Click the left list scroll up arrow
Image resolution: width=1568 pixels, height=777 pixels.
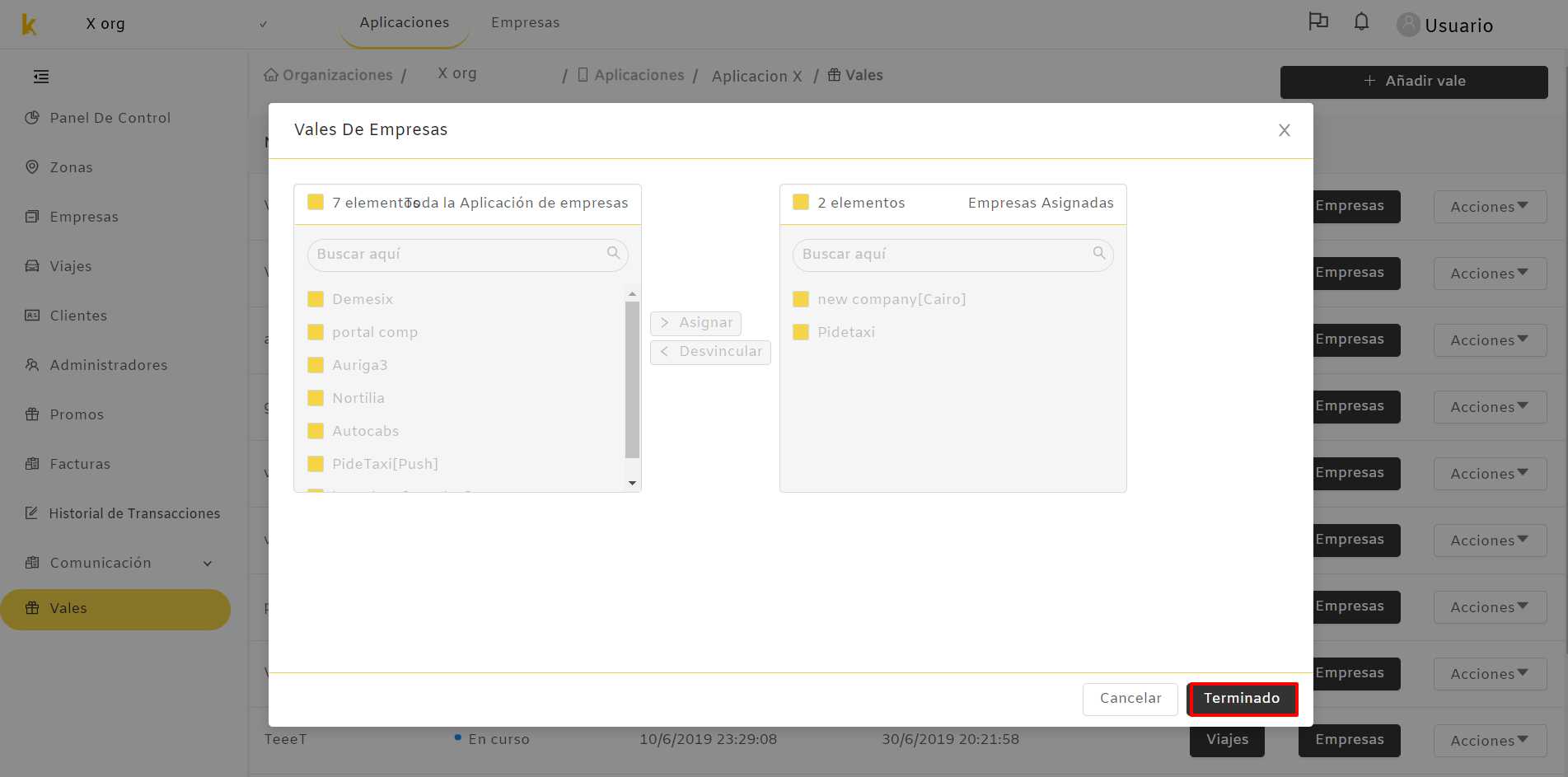click(632, 294)
